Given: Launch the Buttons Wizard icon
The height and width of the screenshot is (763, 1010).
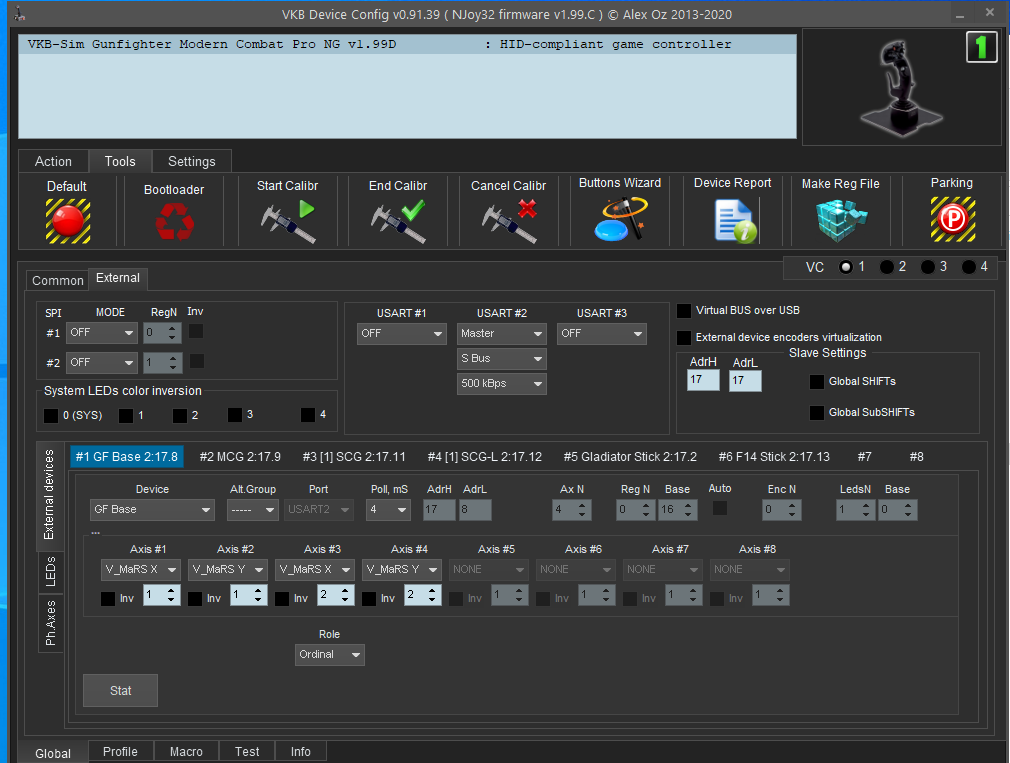Looking at the screenshot, I should (x=620, y=219).
